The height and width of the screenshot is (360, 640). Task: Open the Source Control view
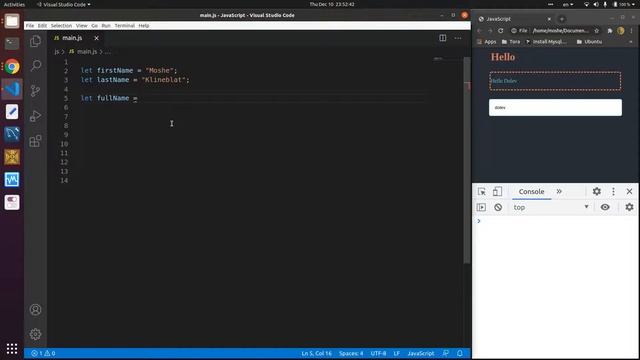point(36,91)
